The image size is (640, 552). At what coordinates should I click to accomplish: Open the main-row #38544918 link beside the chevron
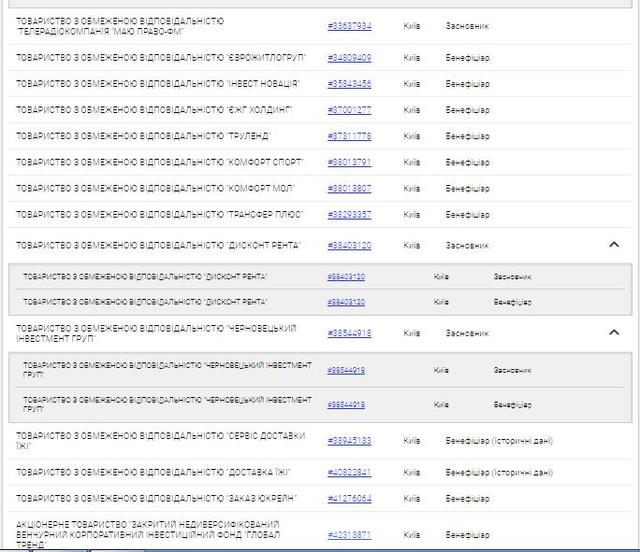click(349, 333)
